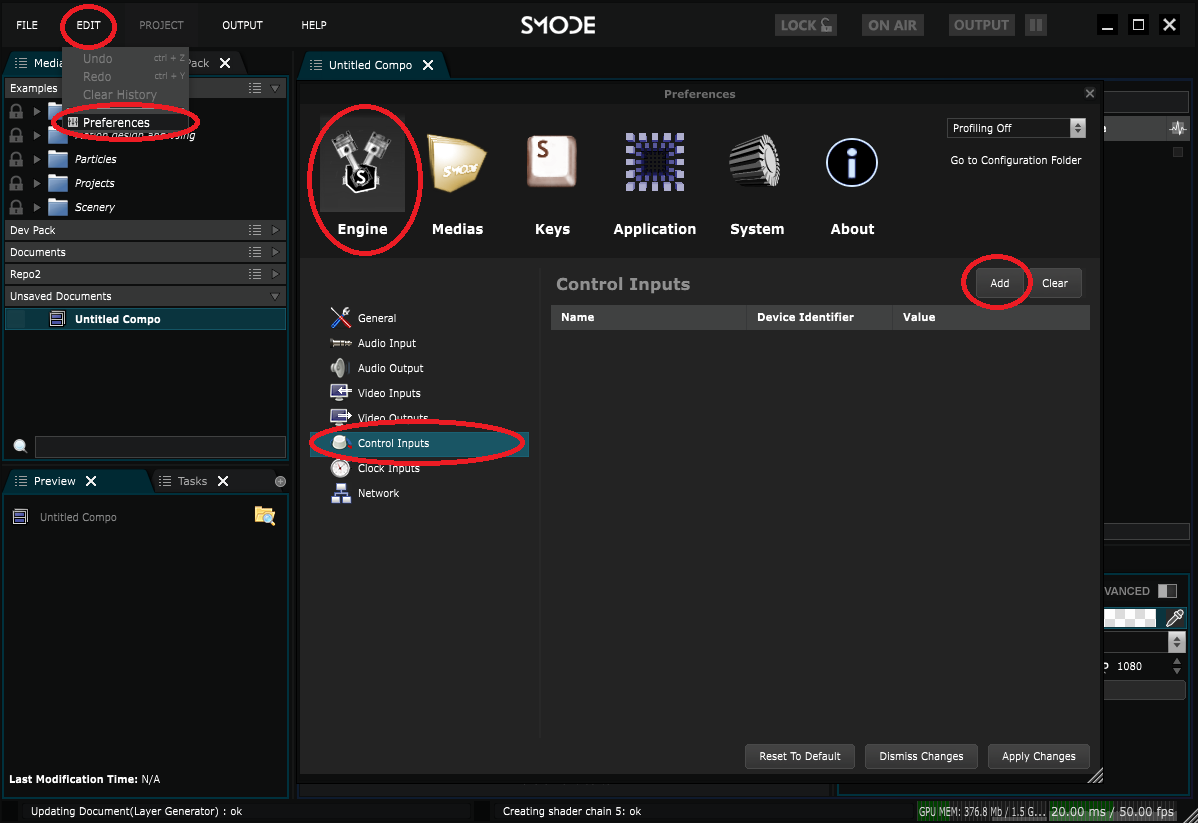This screenshot has height=823, width=1198.
Task: Select Untitled Compo in Unsaved Documents
Action: click(x=145, y=319)
